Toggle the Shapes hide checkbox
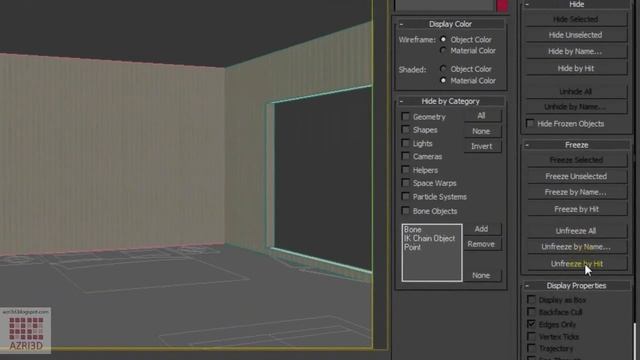The width and height of the screenshot is (640, 360). coord(405,130)
